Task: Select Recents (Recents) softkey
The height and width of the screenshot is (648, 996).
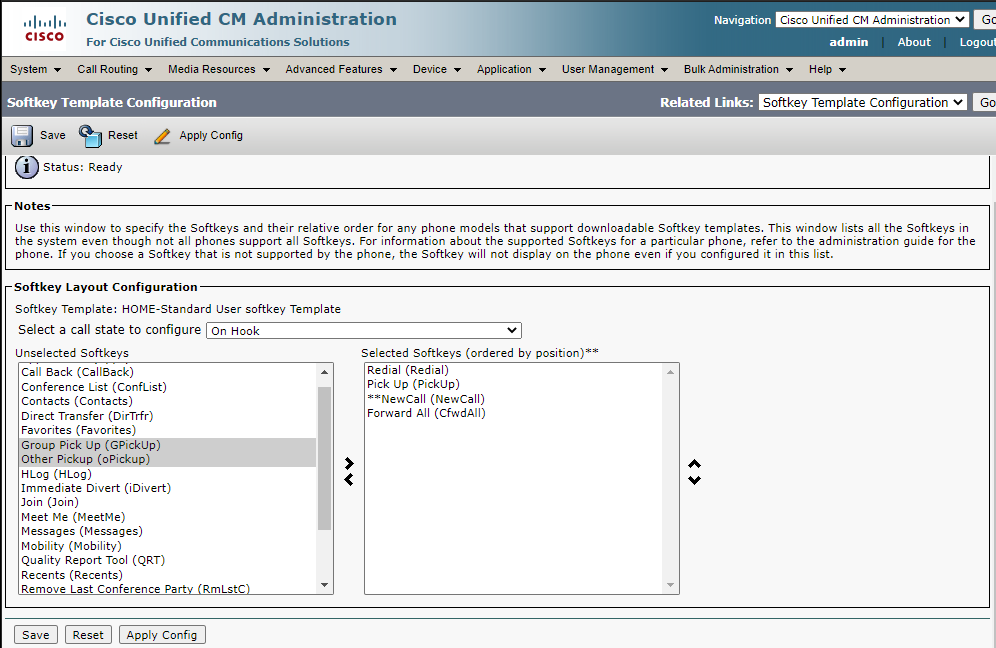Action: (168, 575)
